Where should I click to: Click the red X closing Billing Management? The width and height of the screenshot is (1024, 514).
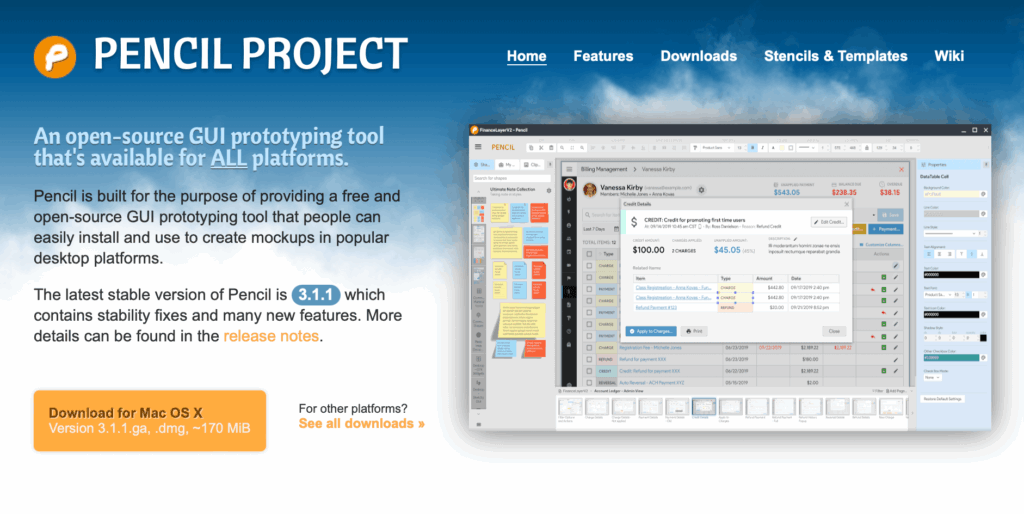point(901,169)
